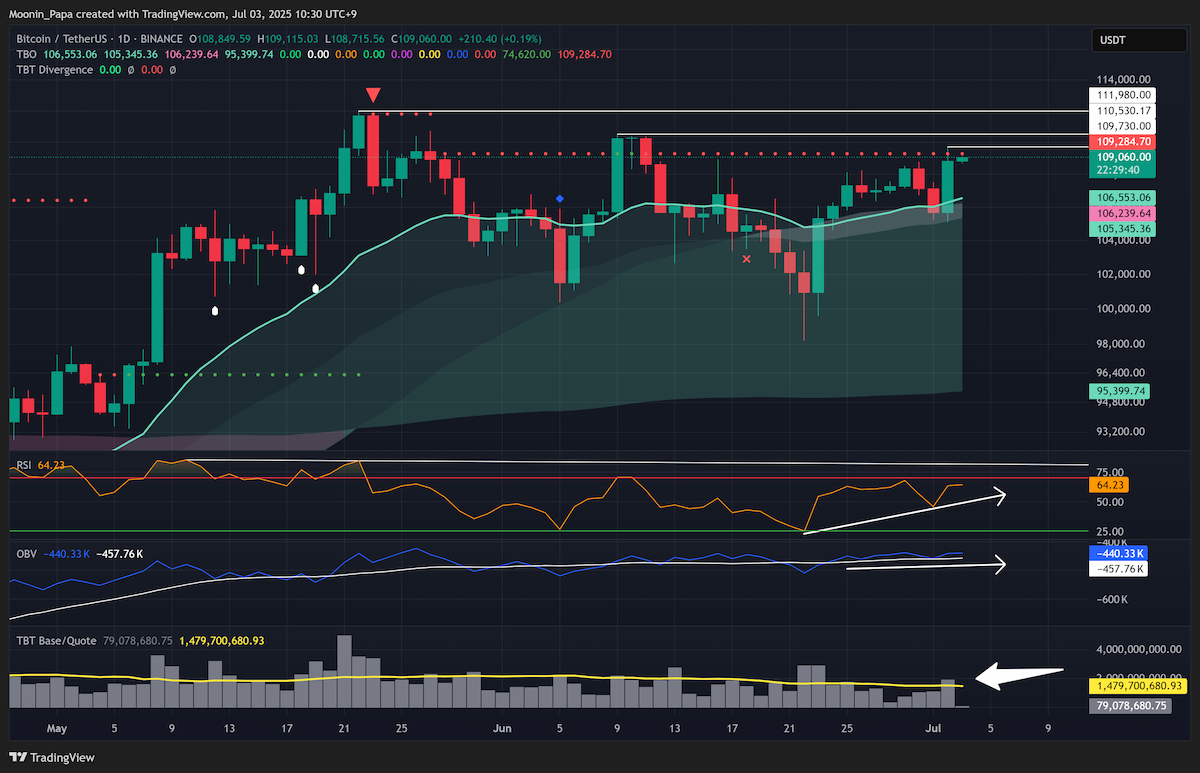Screen dimensions: 1200x773
Task: Click the red 109,284.70 price label
Action: point(1122,143)
